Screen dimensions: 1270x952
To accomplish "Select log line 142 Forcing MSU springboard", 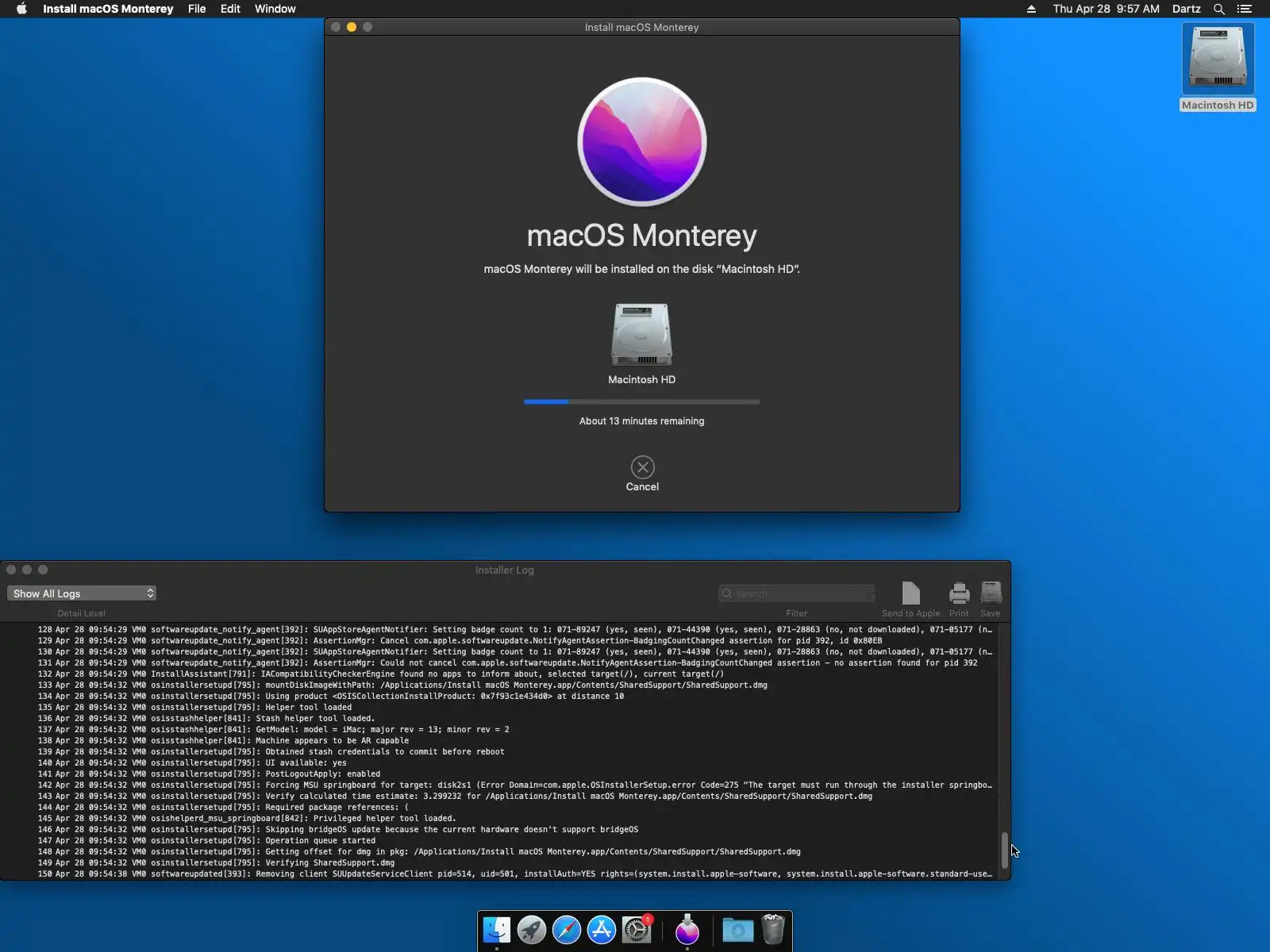I will pos(500,785).
